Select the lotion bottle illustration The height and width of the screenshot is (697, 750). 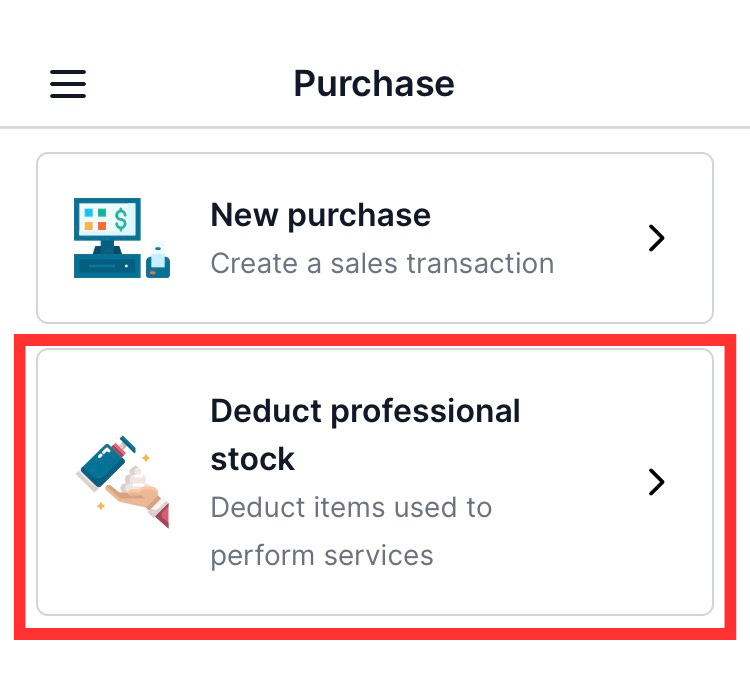coord(107,463)
